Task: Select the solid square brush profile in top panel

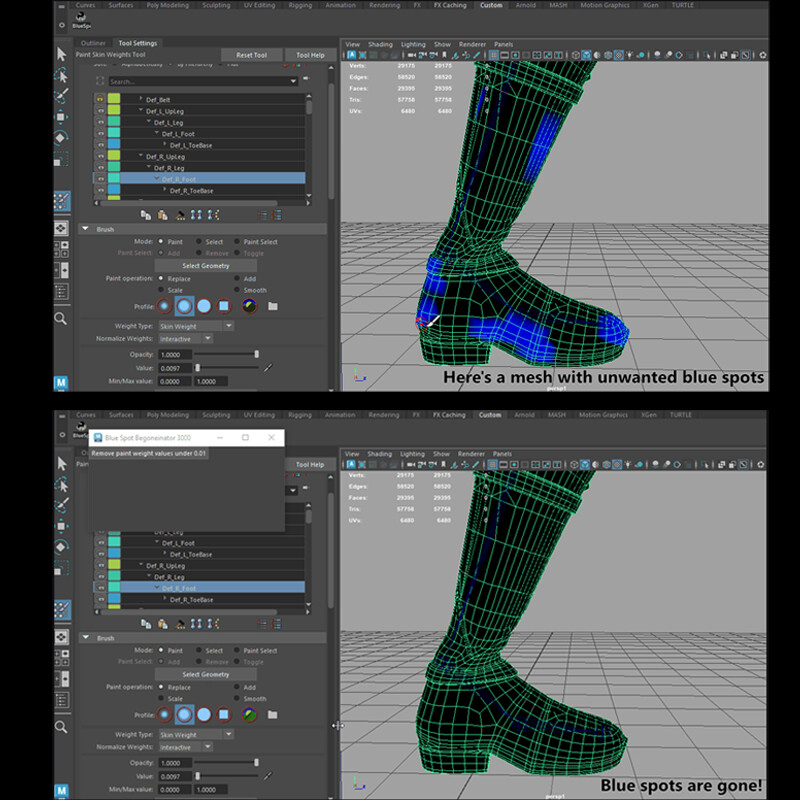Action: point(224,306)
